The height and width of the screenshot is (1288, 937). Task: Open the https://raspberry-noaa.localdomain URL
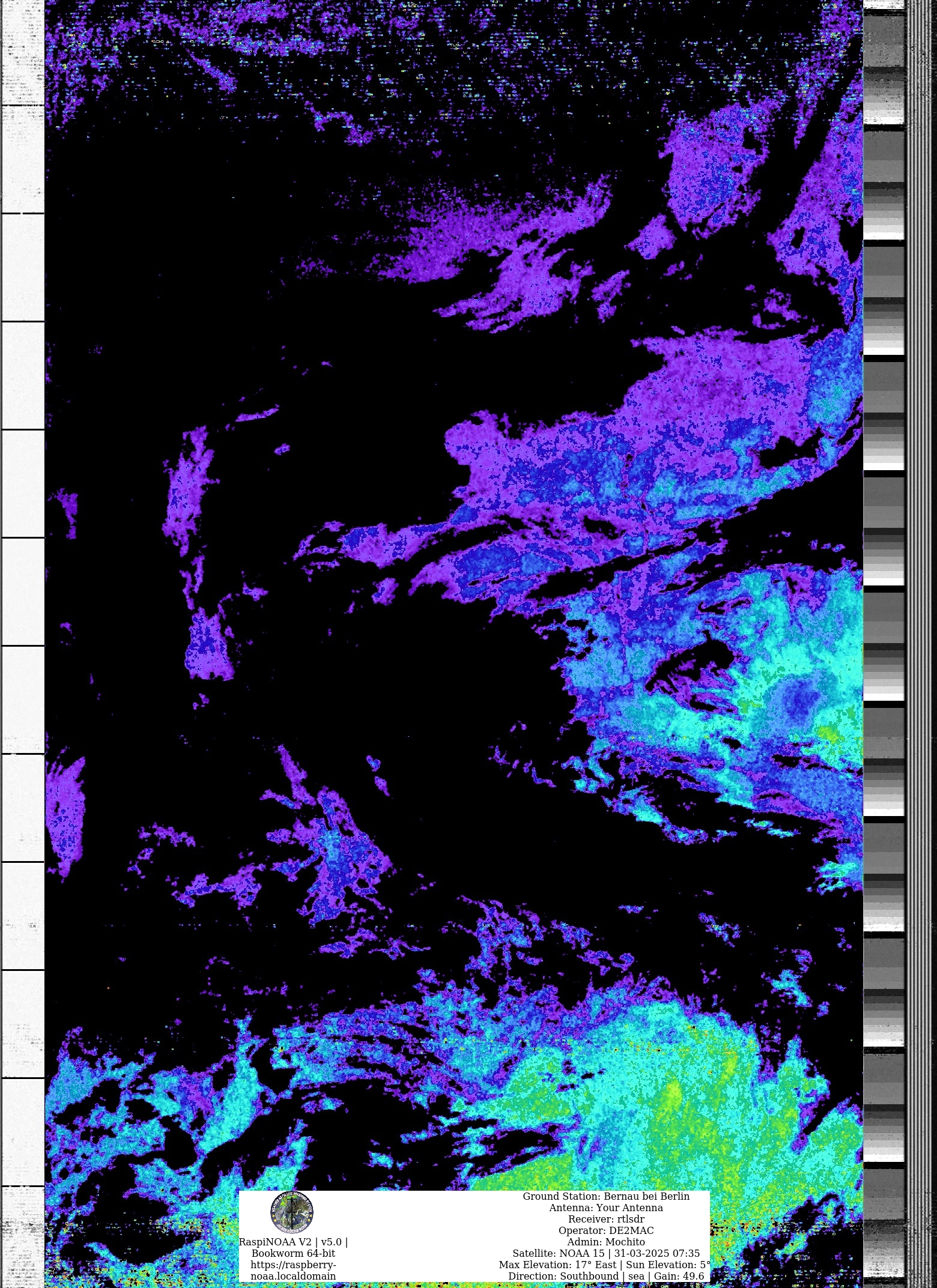293,1270
